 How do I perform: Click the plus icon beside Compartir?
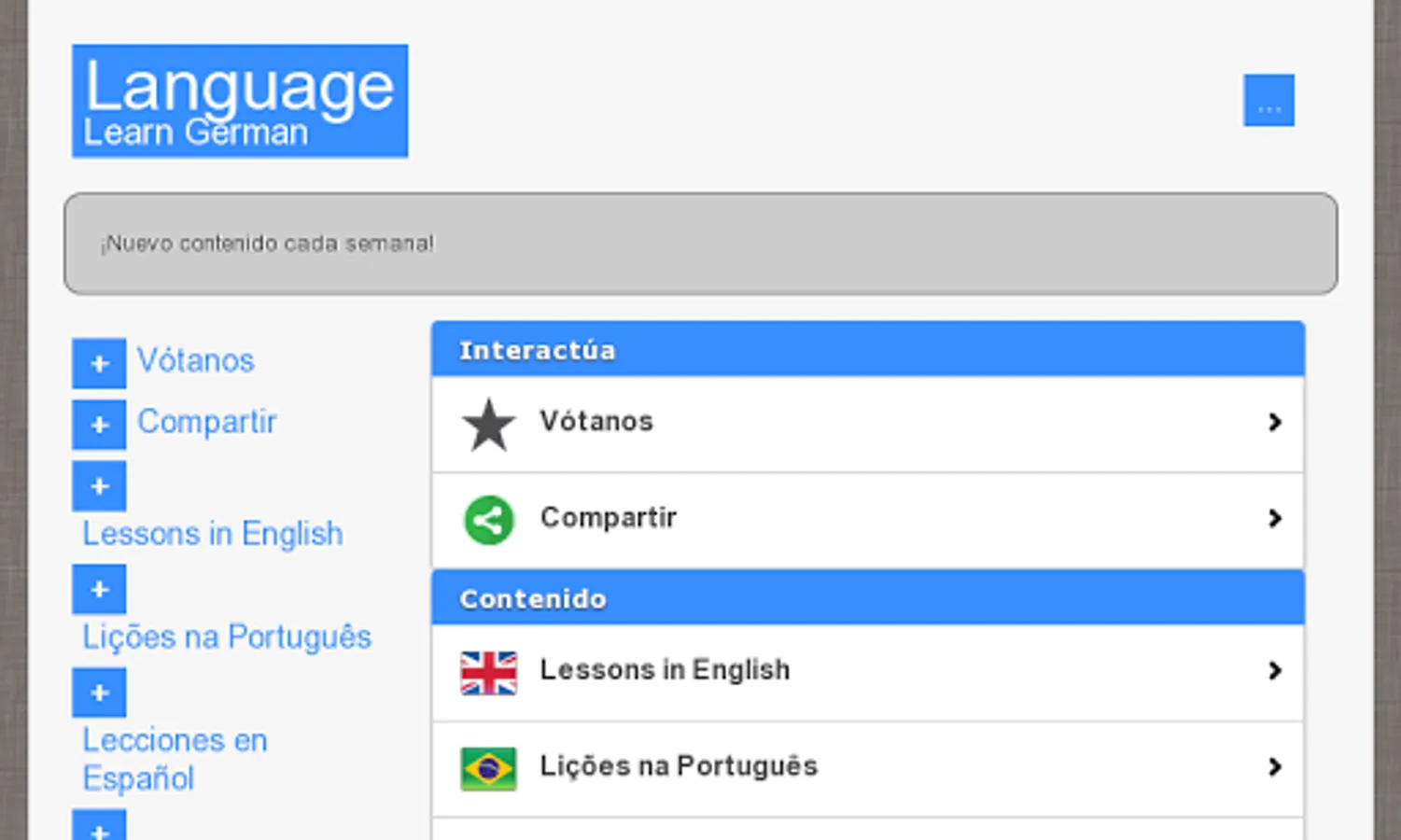tap(99, 425)
